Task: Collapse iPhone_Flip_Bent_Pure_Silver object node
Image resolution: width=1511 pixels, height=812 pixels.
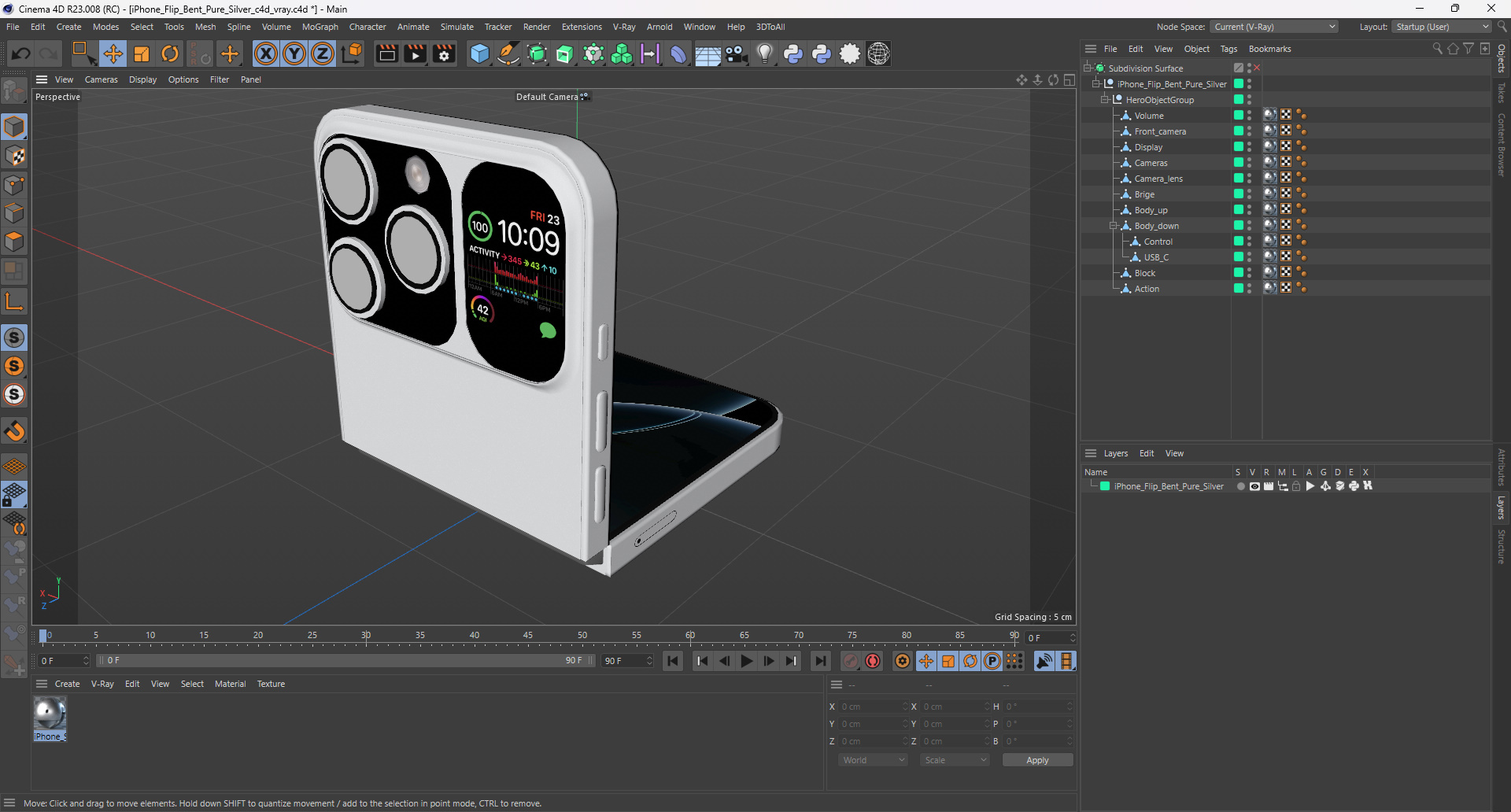Action: pos(1095,84)
